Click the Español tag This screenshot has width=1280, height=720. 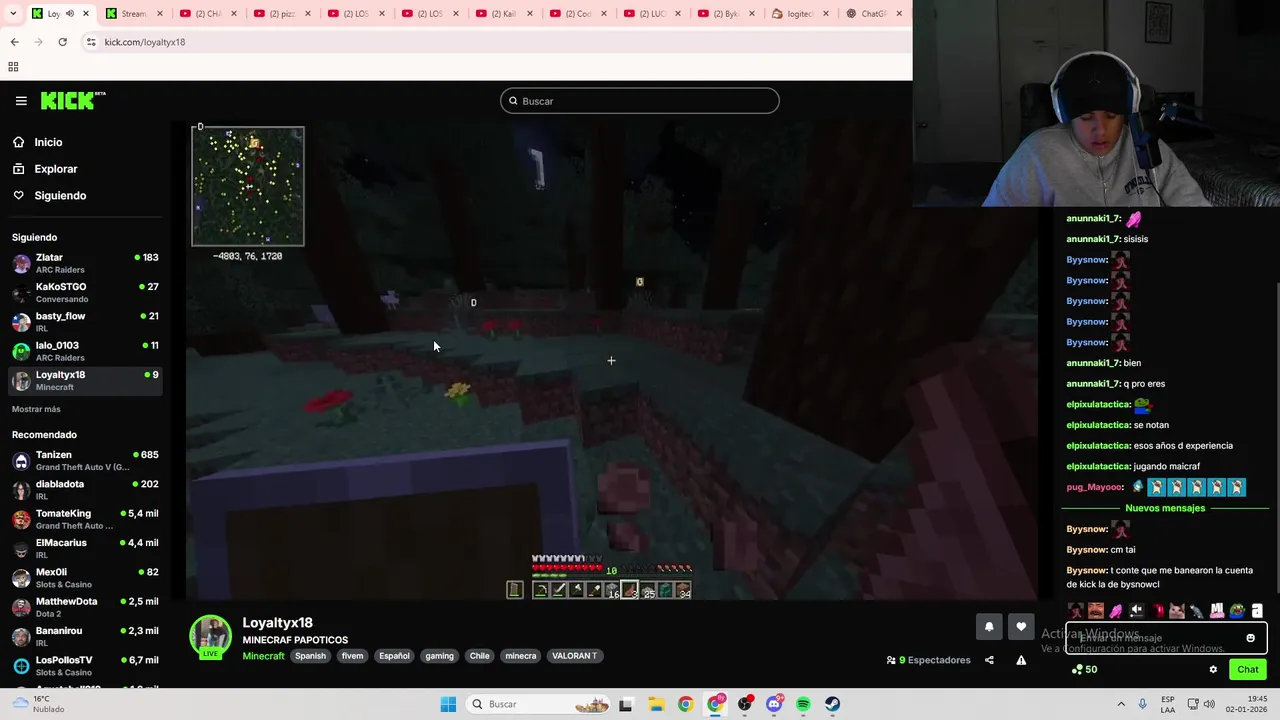pyautogui.click(x=394, y=656)
